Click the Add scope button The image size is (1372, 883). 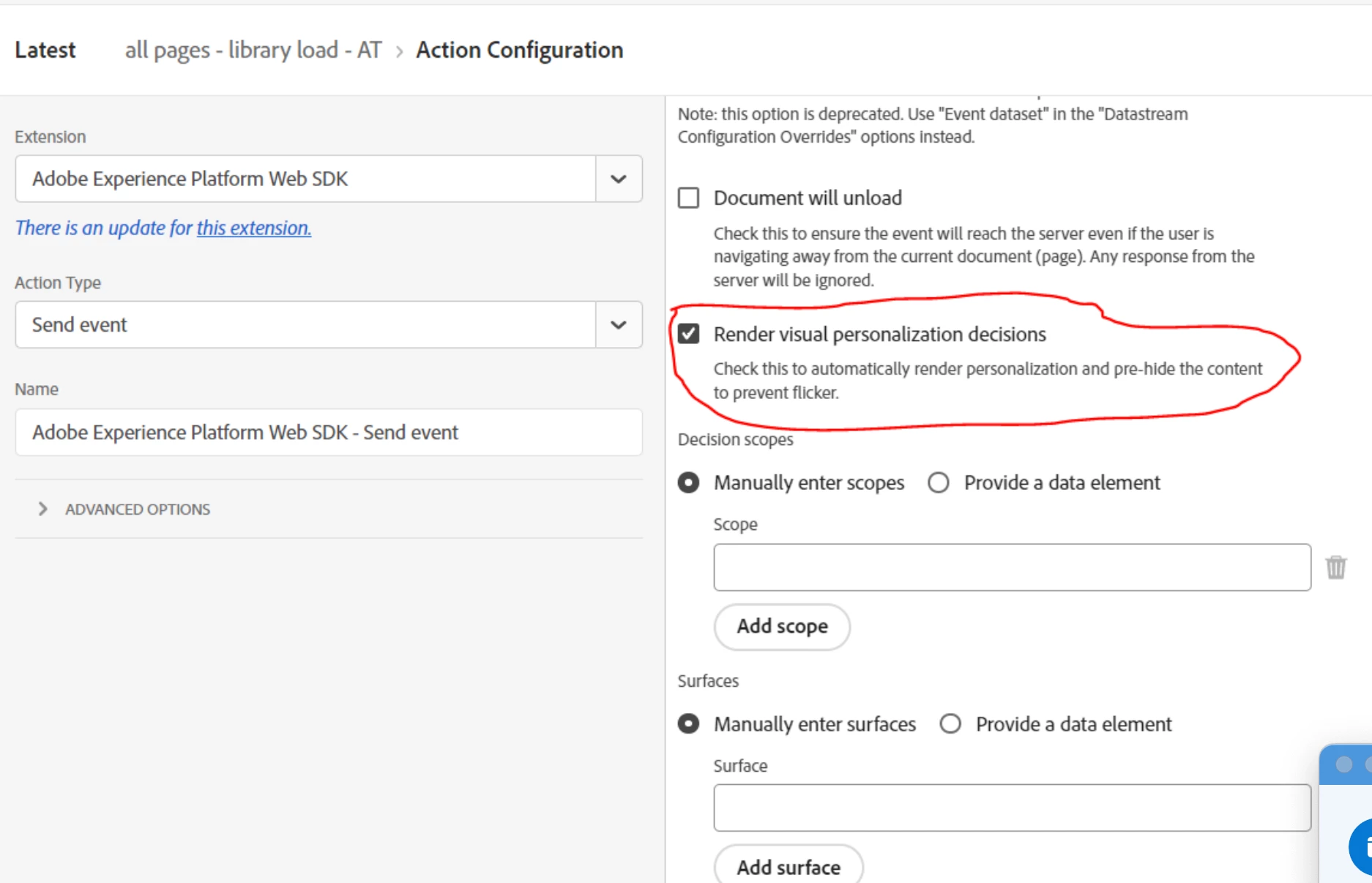tap(782, 627)
